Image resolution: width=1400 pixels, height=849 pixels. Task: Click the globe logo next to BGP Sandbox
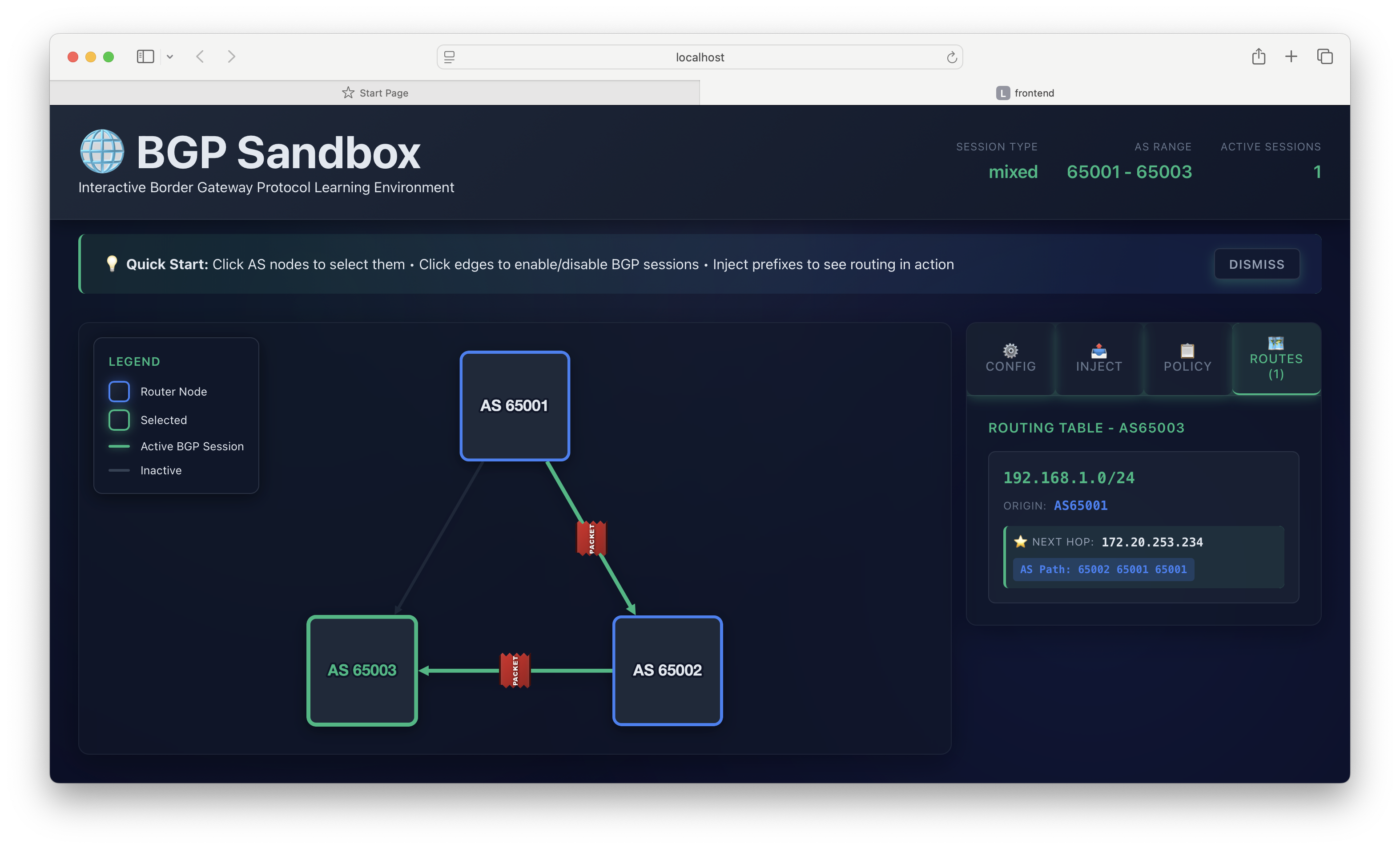(x=102, y=152)
